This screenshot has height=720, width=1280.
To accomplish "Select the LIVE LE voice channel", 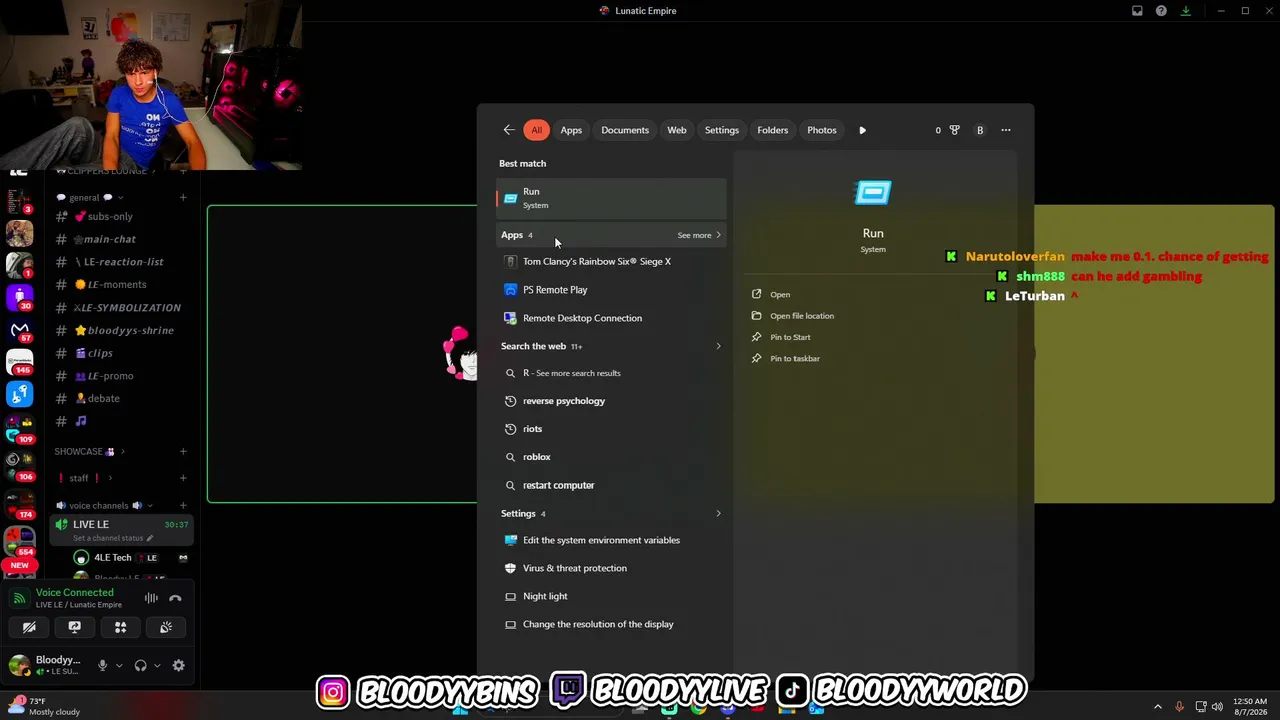I will (x=120, y=530).
